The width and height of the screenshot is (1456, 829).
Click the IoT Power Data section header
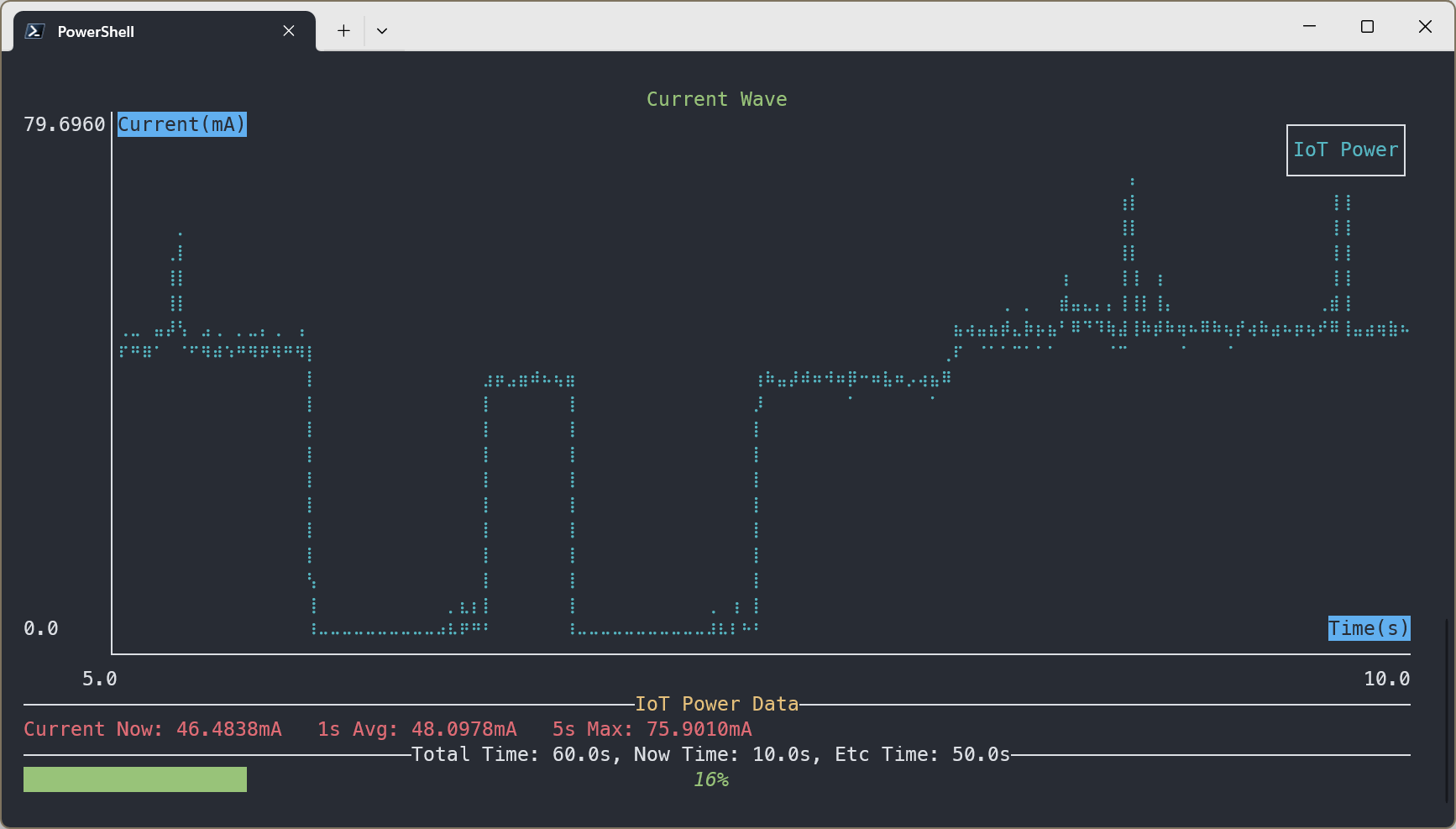[717, 704]
